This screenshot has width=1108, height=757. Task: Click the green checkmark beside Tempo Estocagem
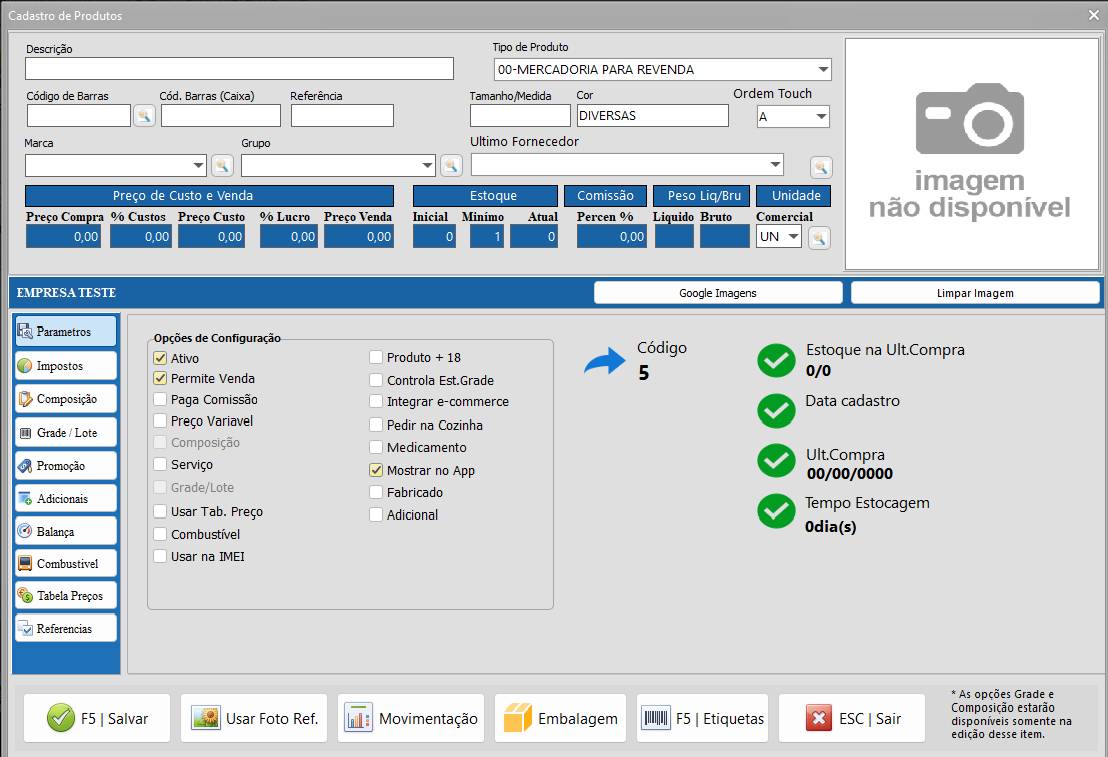(777, 511)
